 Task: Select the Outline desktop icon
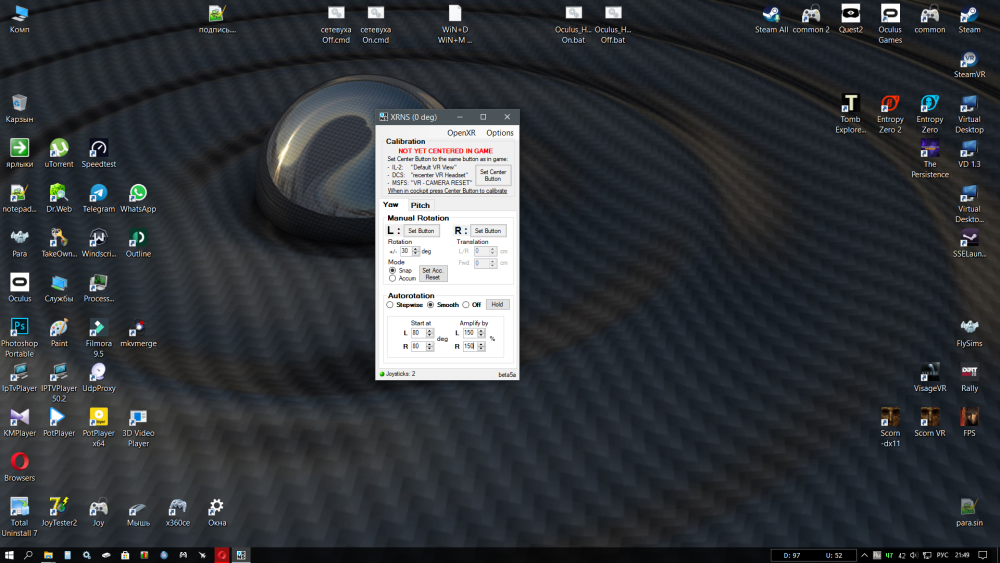138,243
